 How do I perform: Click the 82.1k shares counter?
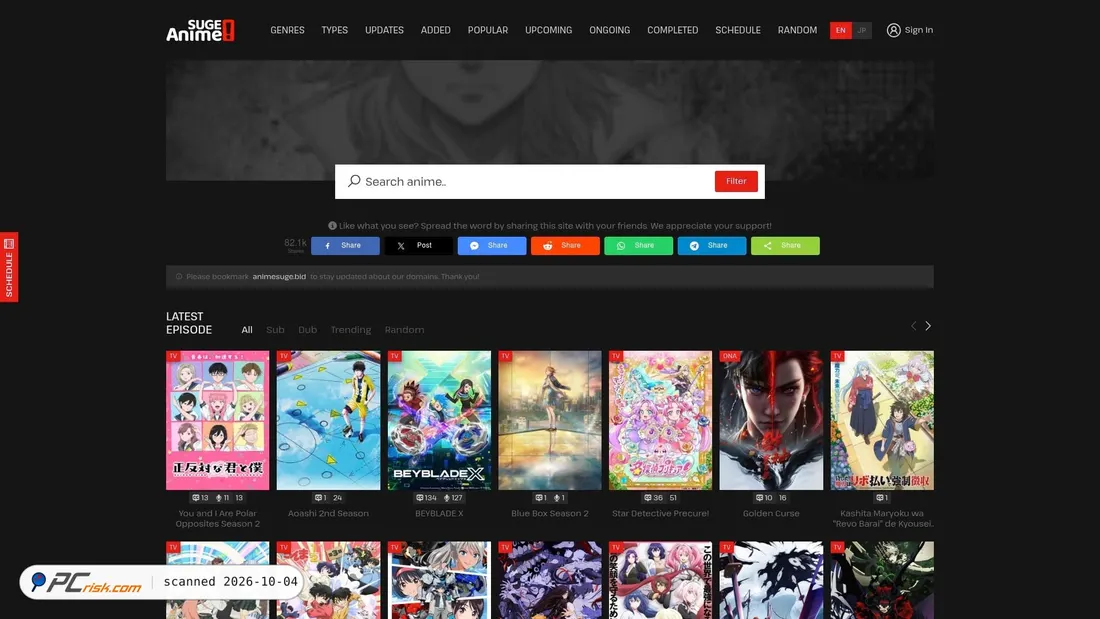tap(295, 245)
